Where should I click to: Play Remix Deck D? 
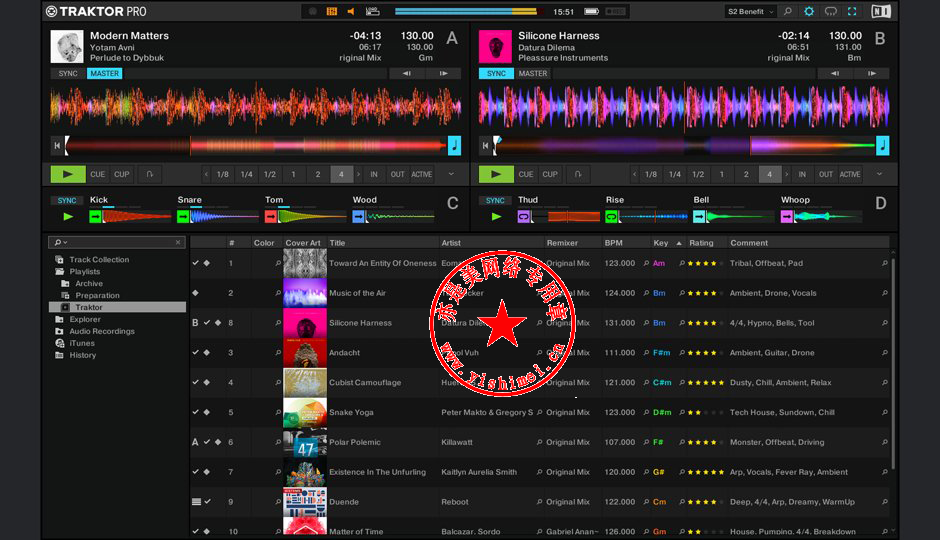[496, 216]
